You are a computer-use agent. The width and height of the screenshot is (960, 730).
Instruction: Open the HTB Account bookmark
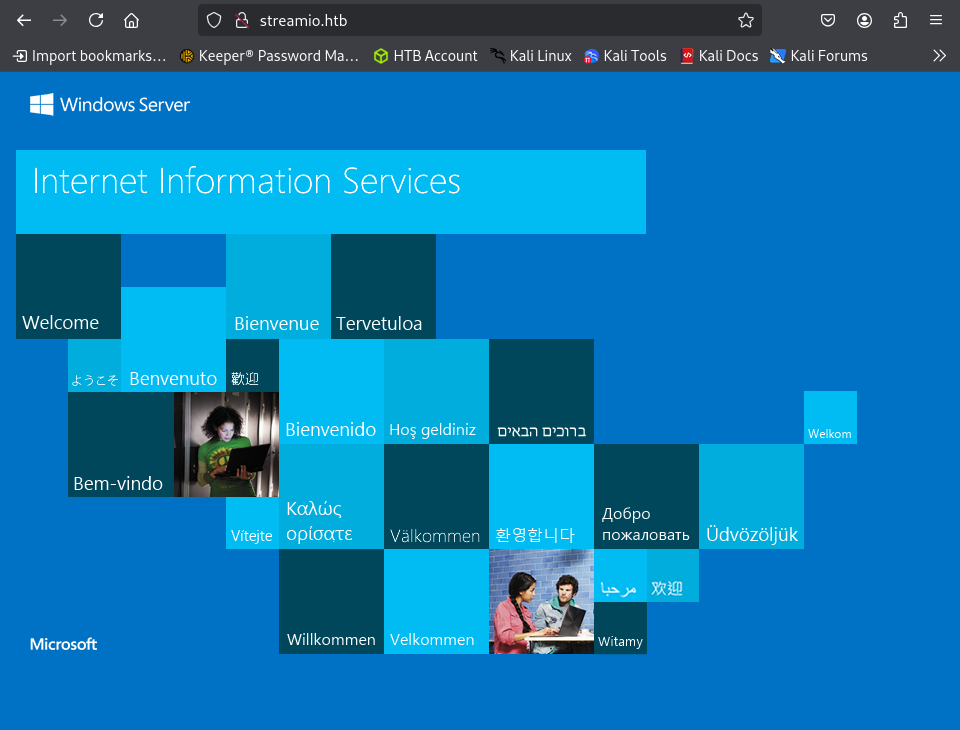tap(425, 56)
